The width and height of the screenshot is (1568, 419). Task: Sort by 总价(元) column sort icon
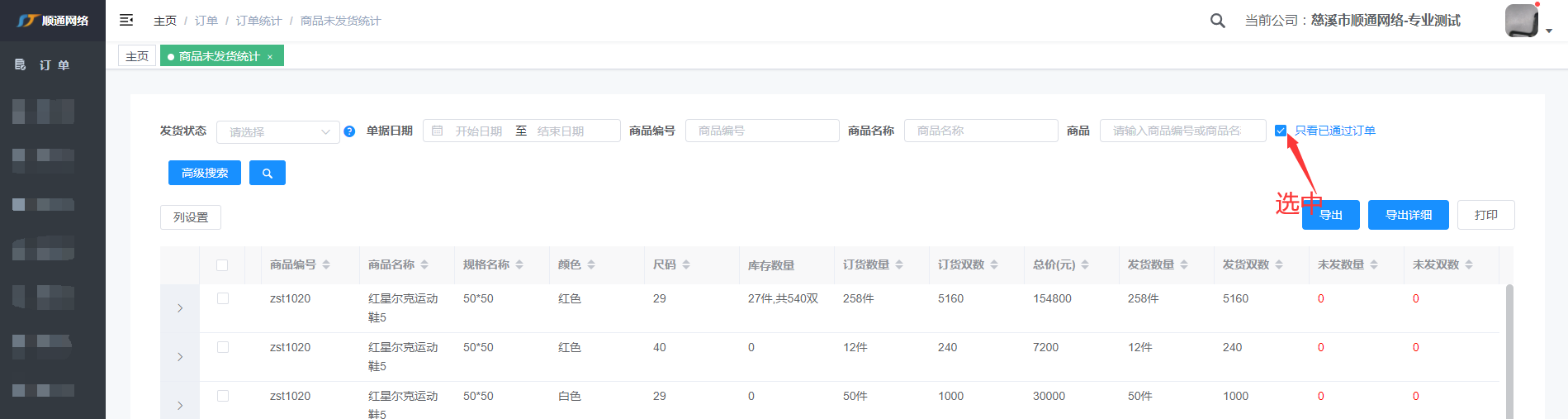click(x=1085, y=264)
